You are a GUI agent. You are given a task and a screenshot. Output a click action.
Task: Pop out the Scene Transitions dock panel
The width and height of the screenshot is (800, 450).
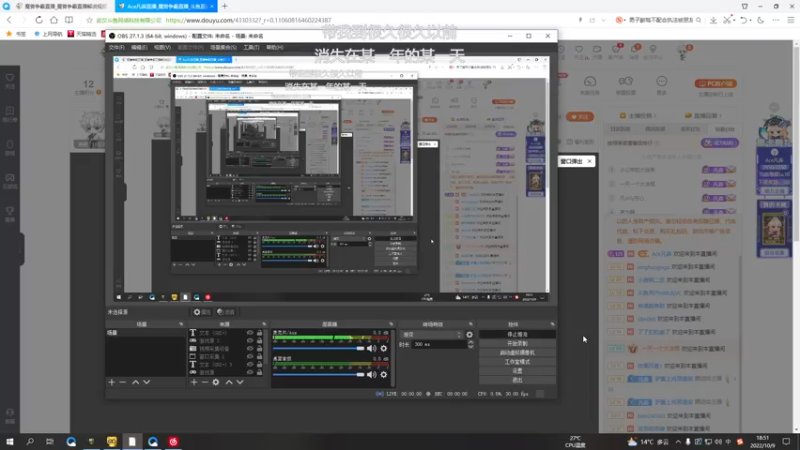[470, 324]
